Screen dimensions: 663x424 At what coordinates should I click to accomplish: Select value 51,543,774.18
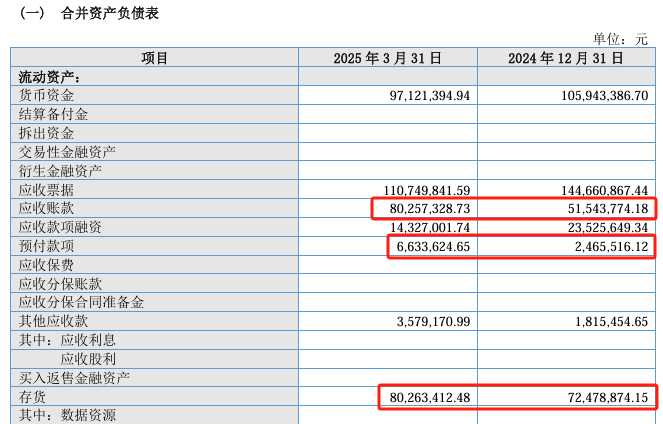[608, 208]
